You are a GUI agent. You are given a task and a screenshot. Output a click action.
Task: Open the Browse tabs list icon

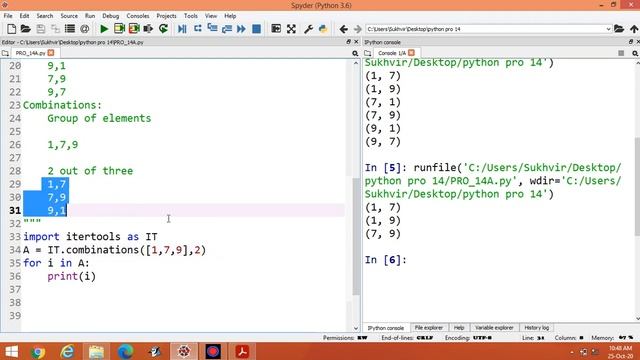[x=70, y=29]
